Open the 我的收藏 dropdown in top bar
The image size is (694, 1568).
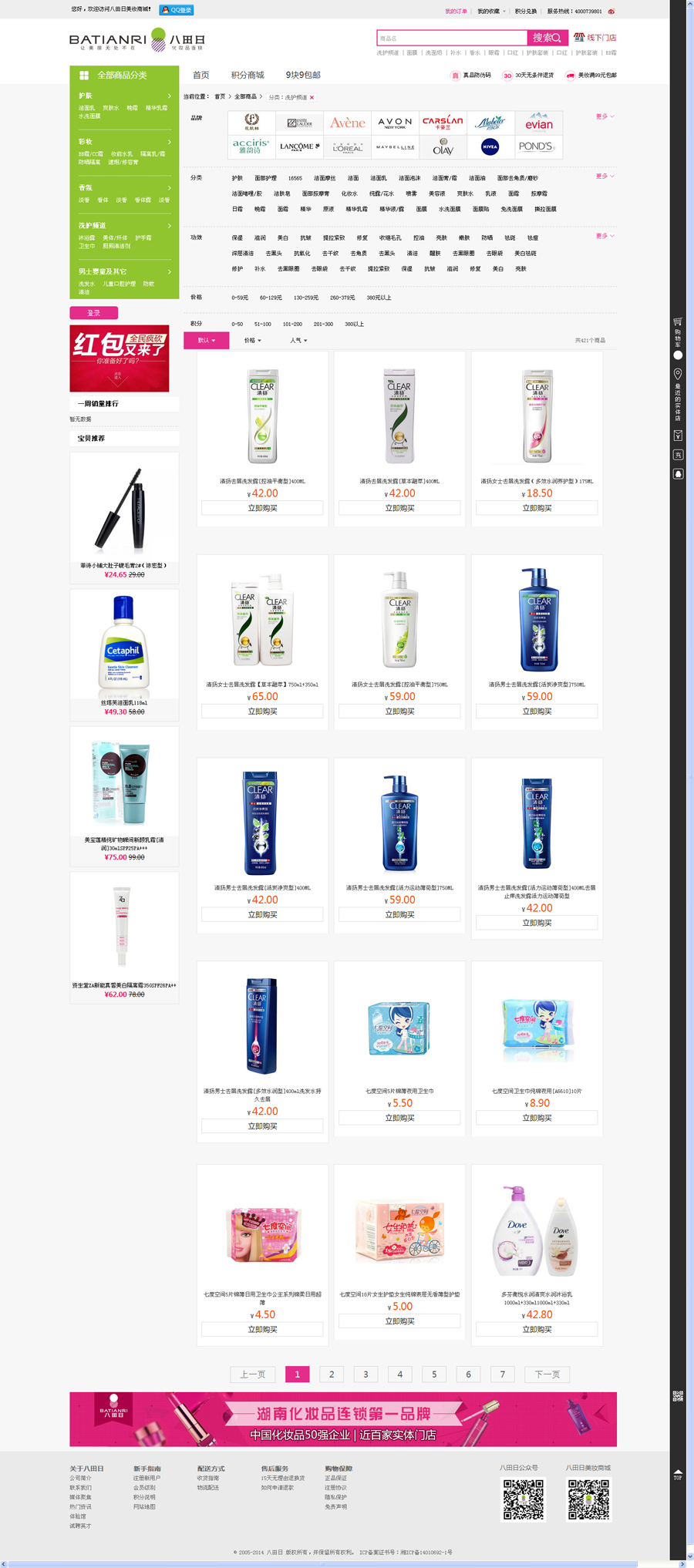pyautogui.click(x=491, y=12)
